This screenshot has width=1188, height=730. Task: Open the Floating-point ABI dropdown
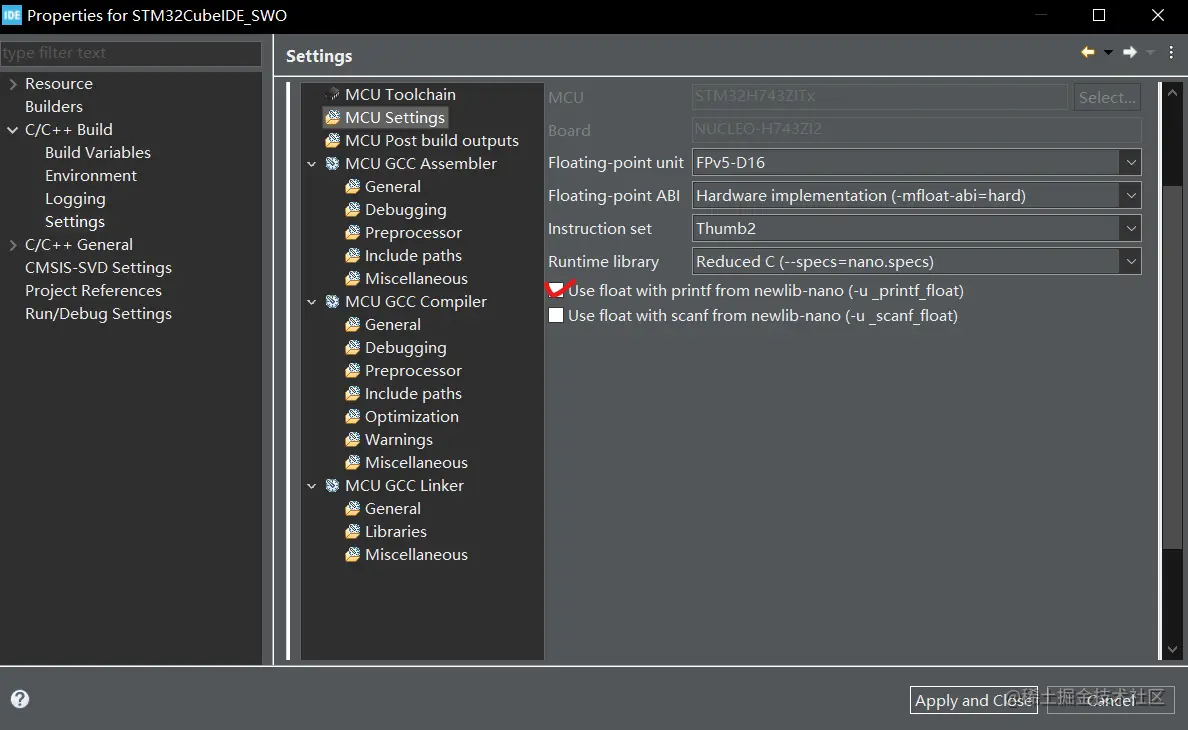point(1130,195)
